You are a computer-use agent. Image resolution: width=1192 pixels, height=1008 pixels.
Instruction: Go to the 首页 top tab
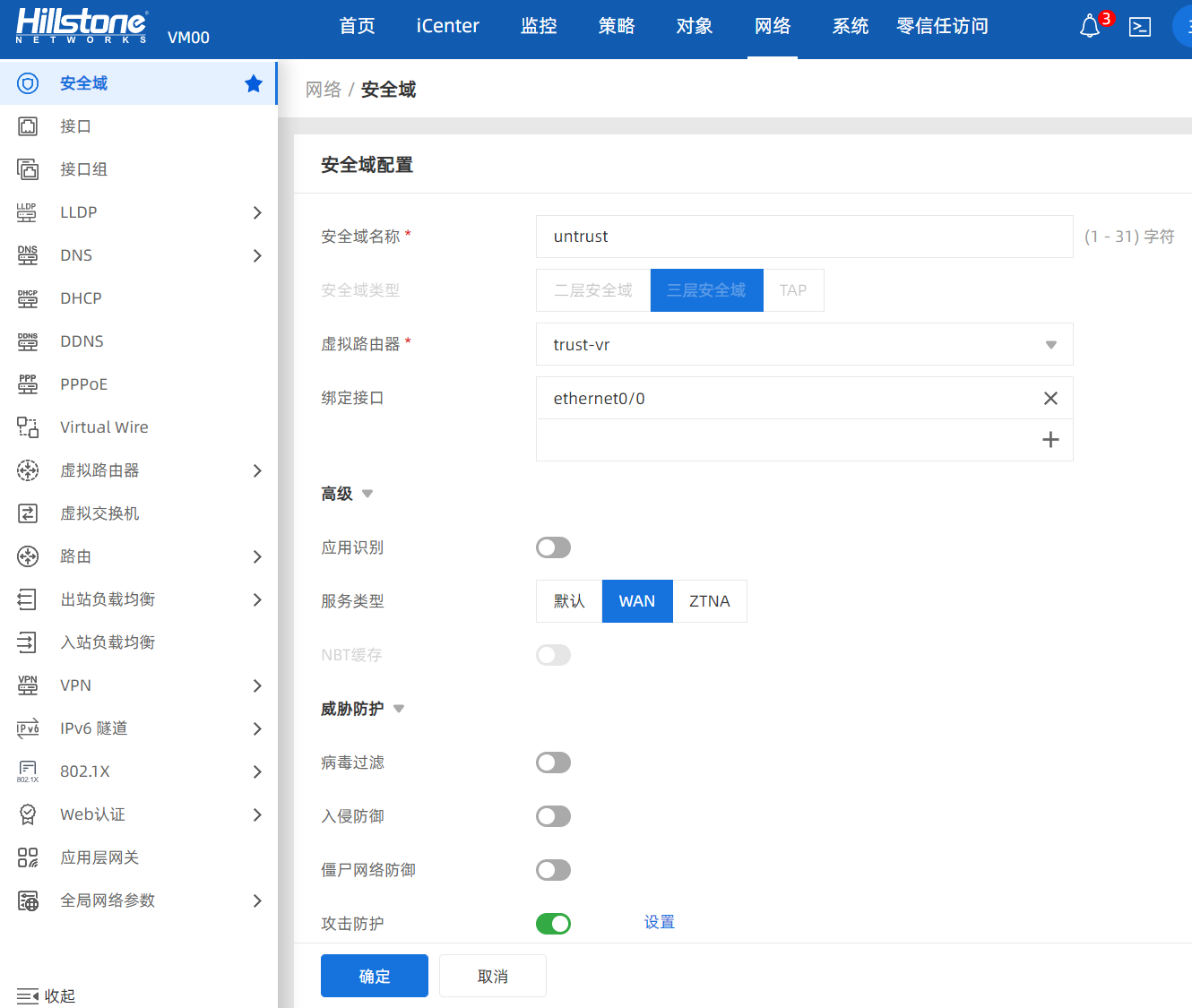point(358,26)
